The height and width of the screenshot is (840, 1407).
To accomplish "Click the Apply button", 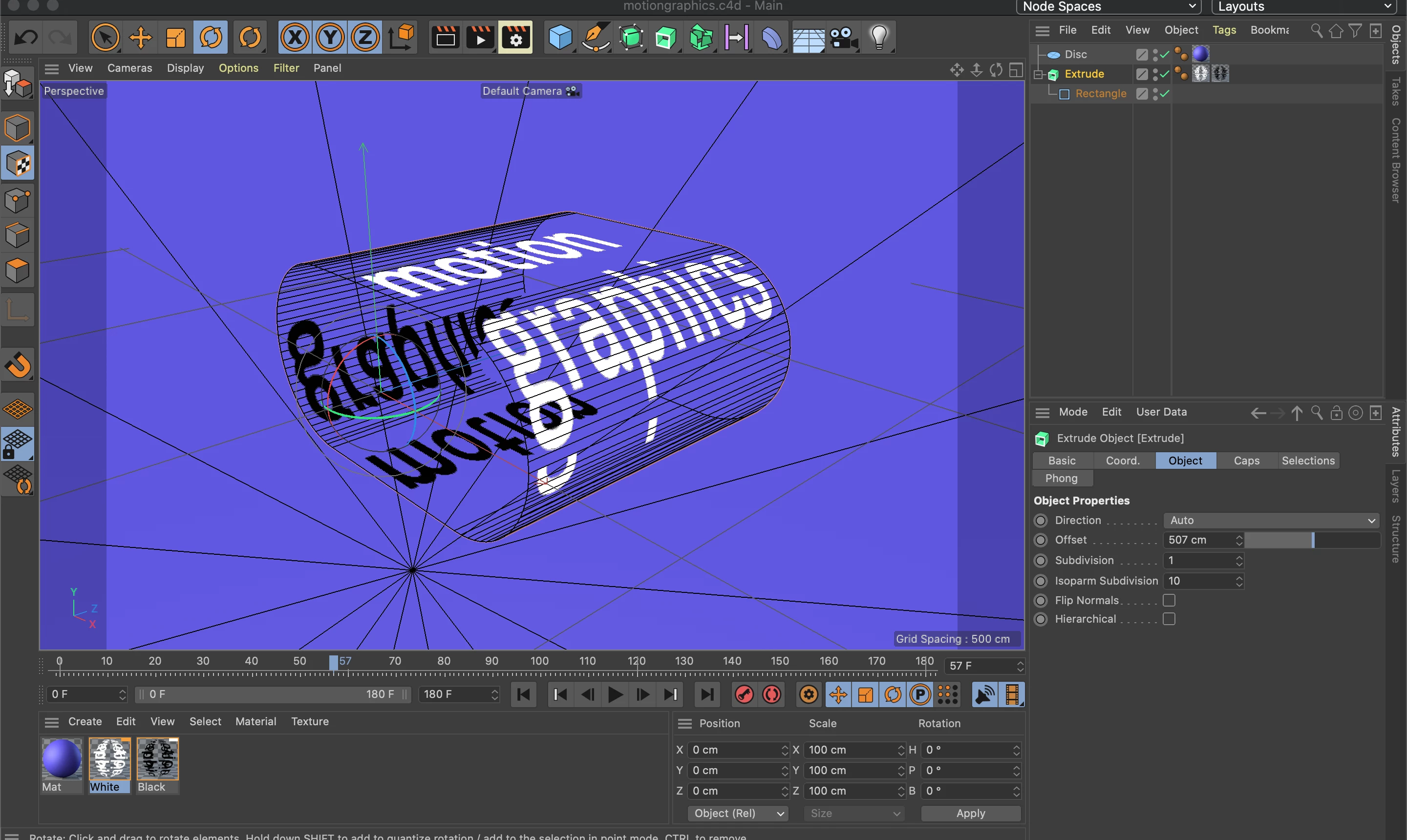I will pos(970,813).
